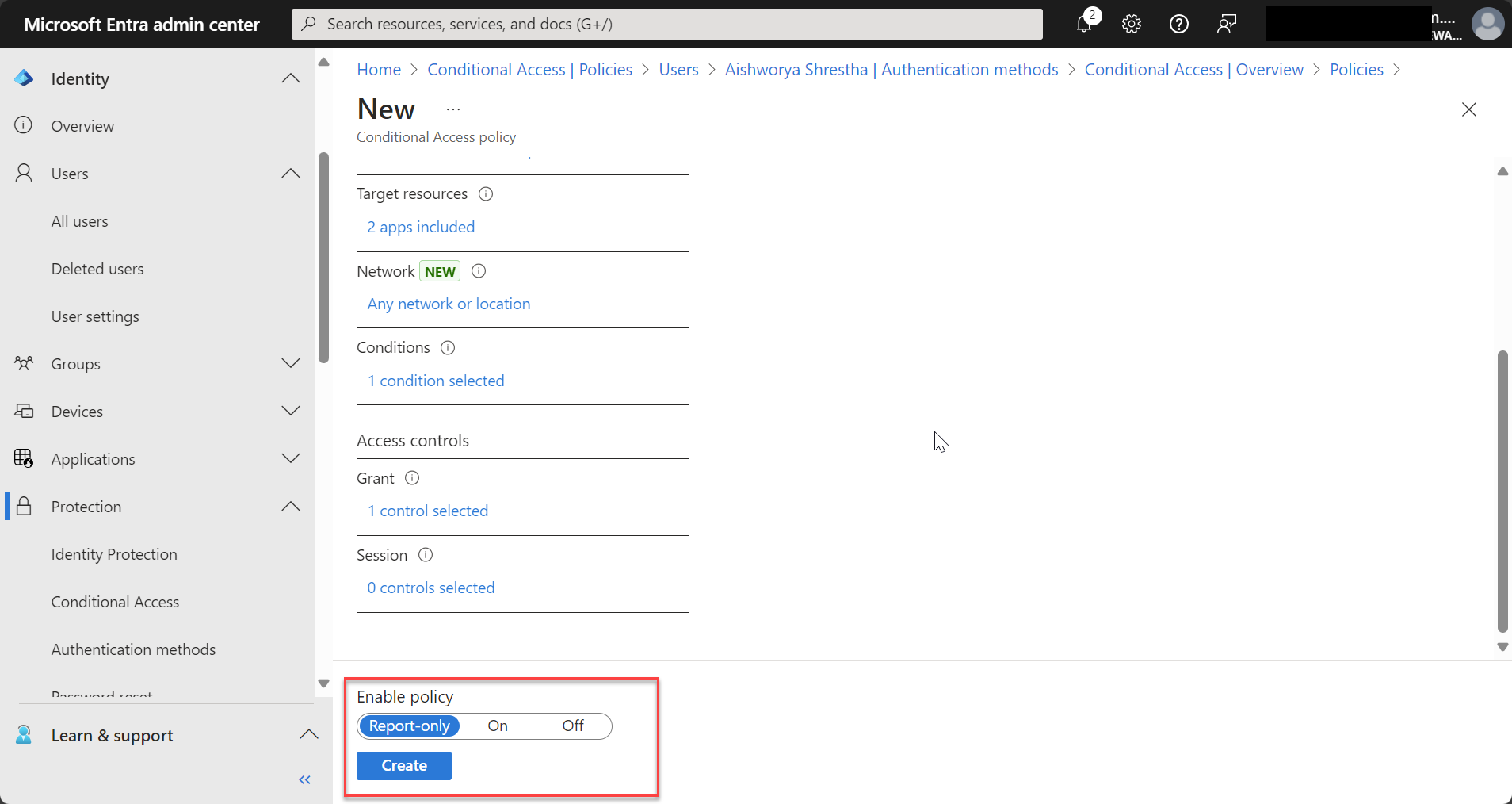
Task: Click the help question mark icon
Action: point(1179,24)
